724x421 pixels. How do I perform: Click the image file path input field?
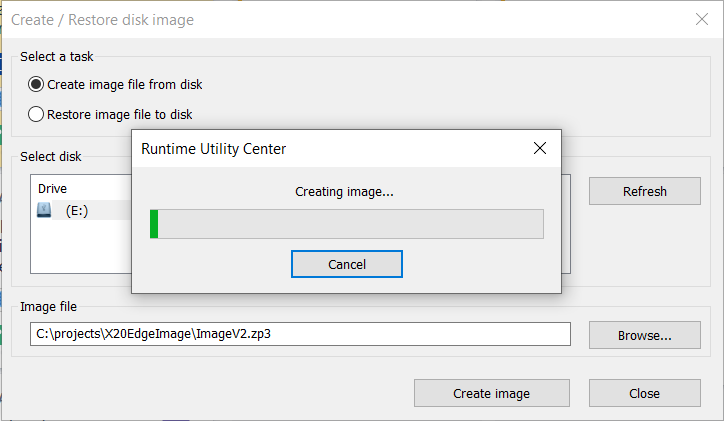click(x=300, y=334)
